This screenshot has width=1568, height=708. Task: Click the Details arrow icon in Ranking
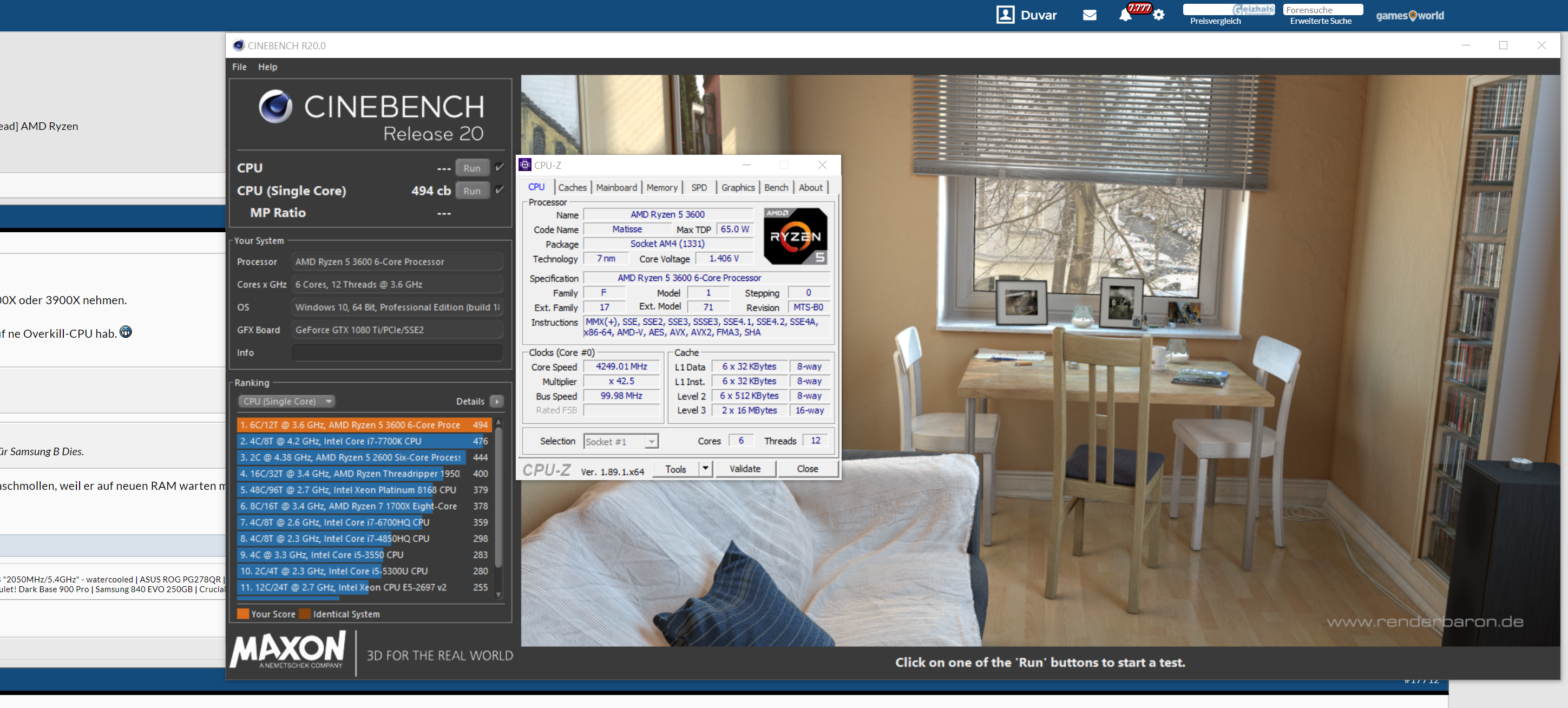[497, 401]
